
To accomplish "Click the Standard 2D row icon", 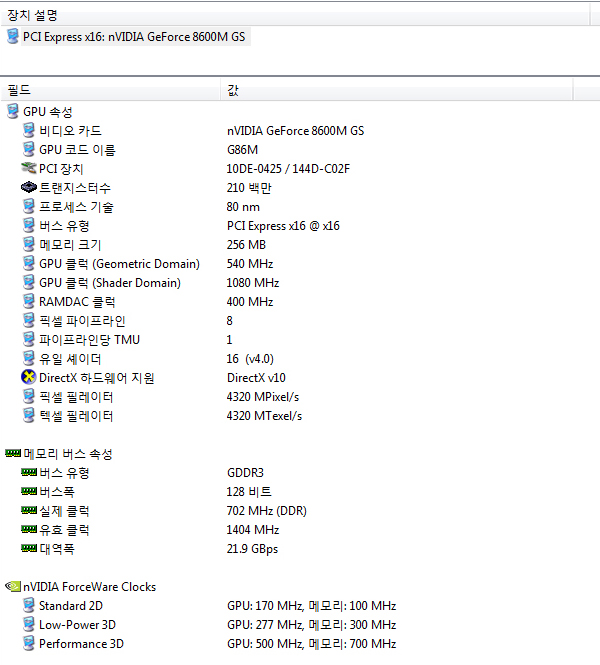I will [x=29, y=605].
